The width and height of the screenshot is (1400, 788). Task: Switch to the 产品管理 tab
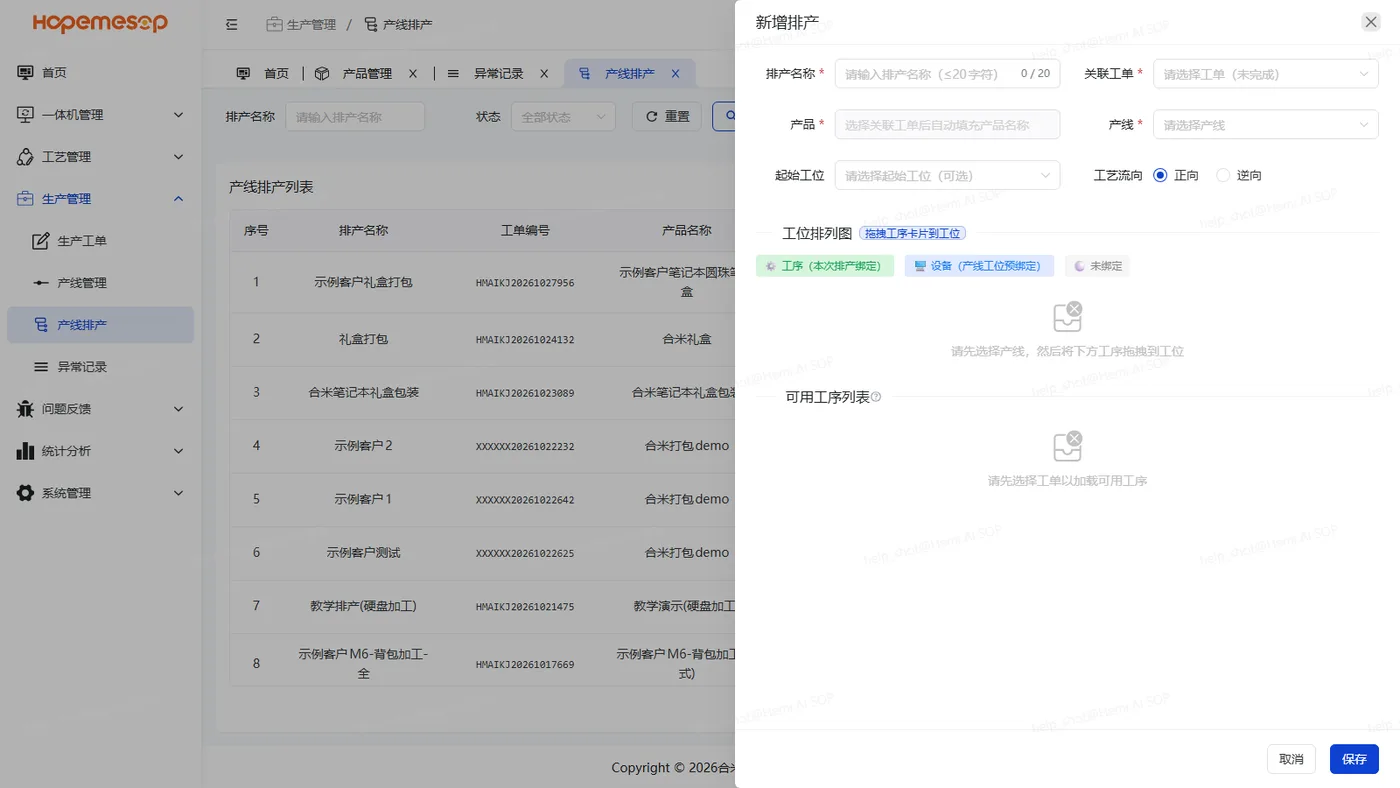366,74
